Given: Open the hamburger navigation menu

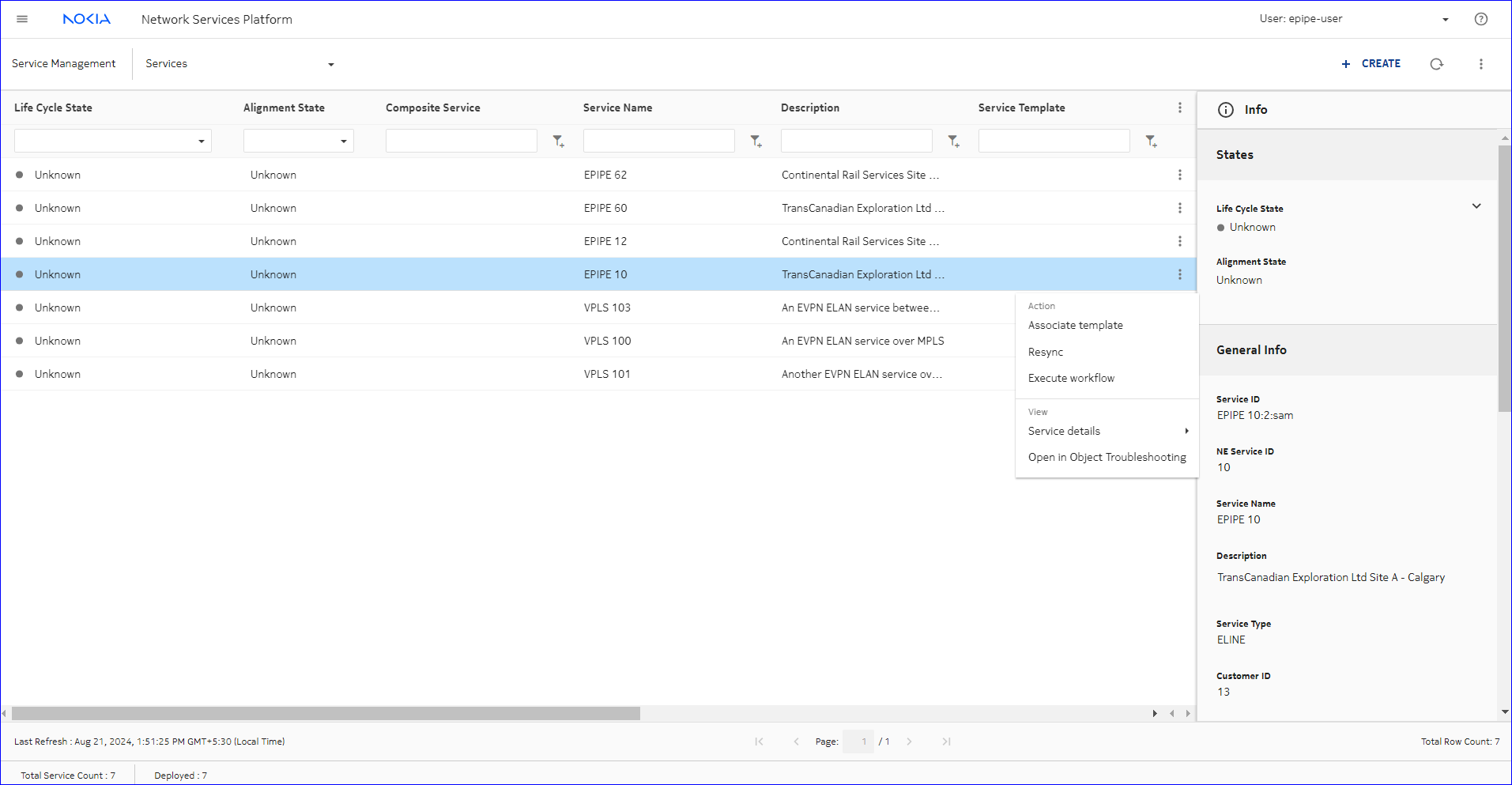Looking at the screenshot, I should 22,19.
